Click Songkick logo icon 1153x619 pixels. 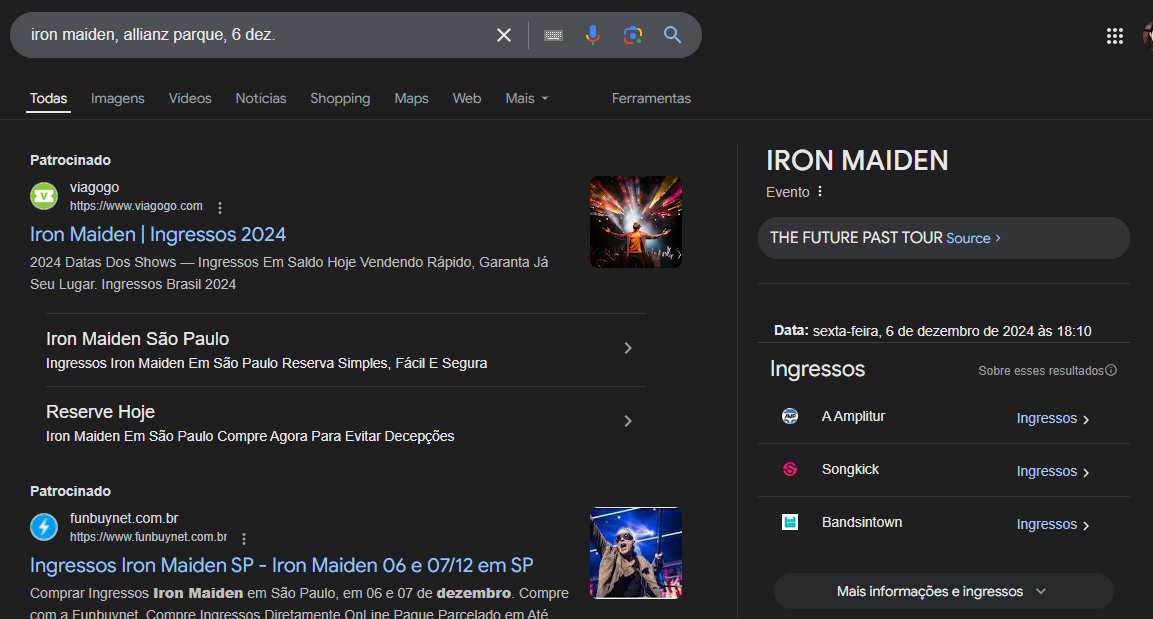(790, 469)
